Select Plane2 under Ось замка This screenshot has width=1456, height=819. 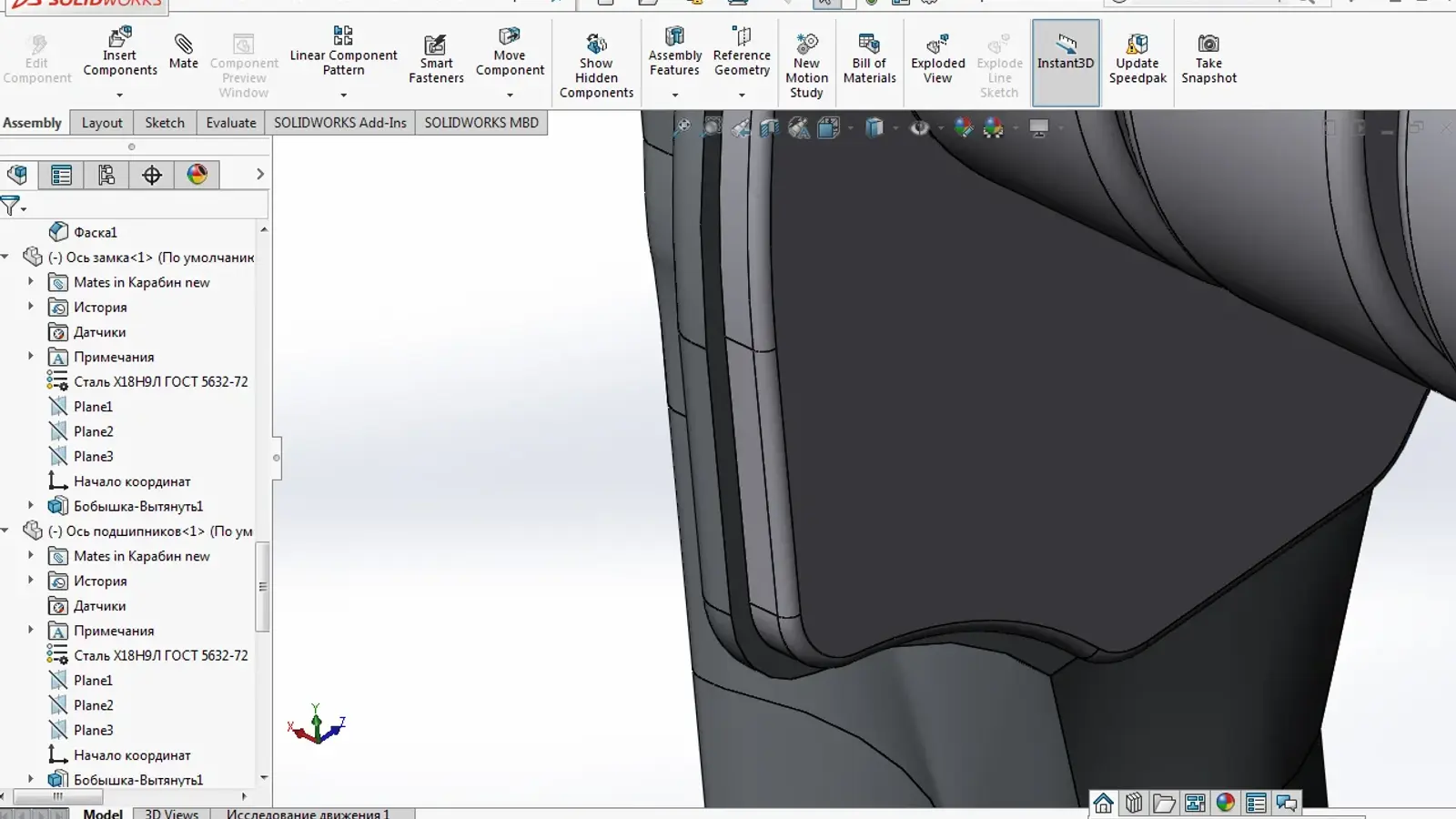click(93, 431)
